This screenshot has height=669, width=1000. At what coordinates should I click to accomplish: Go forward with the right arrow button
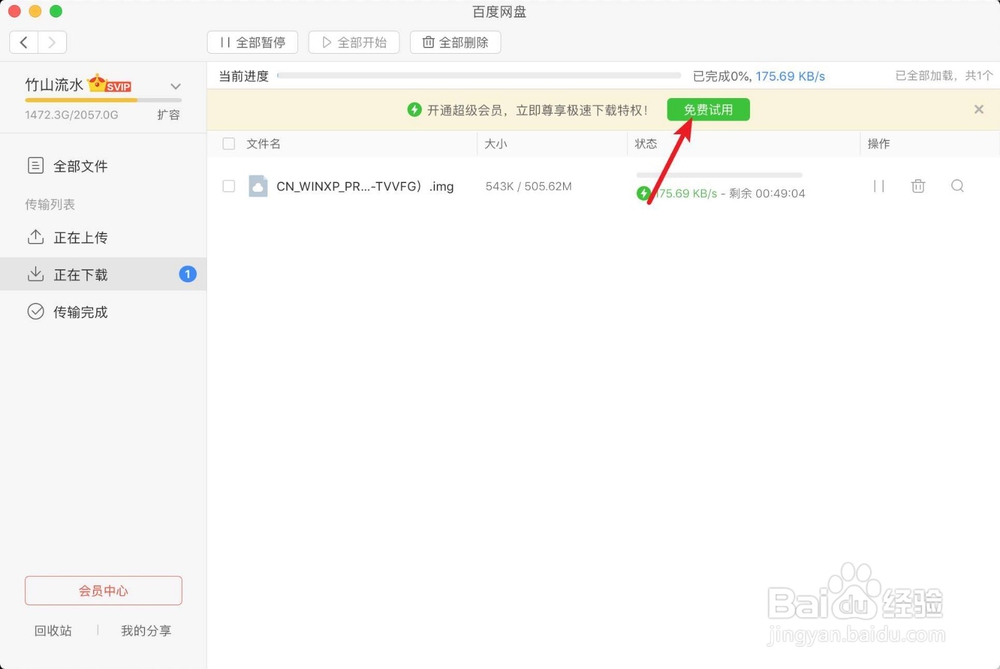(x=52, y=43)
